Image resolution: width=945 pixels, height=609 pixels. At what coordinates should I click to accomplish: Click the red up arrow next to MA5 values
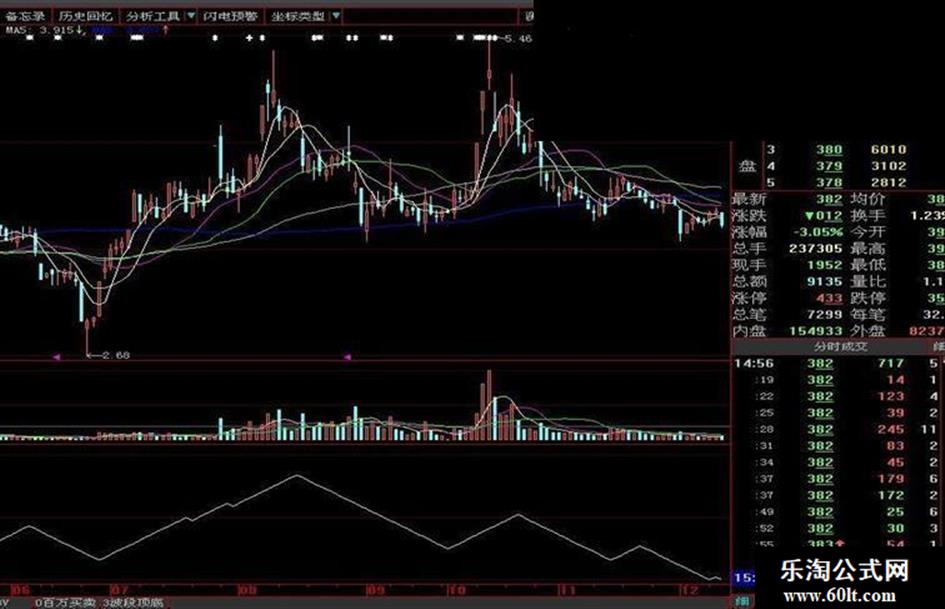coord(166,29)
